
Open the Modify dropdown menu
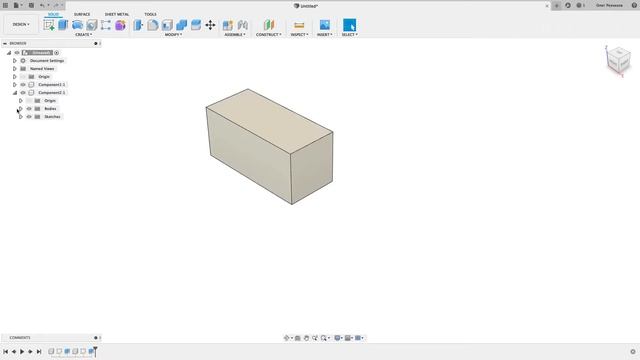tap(173, 35)
